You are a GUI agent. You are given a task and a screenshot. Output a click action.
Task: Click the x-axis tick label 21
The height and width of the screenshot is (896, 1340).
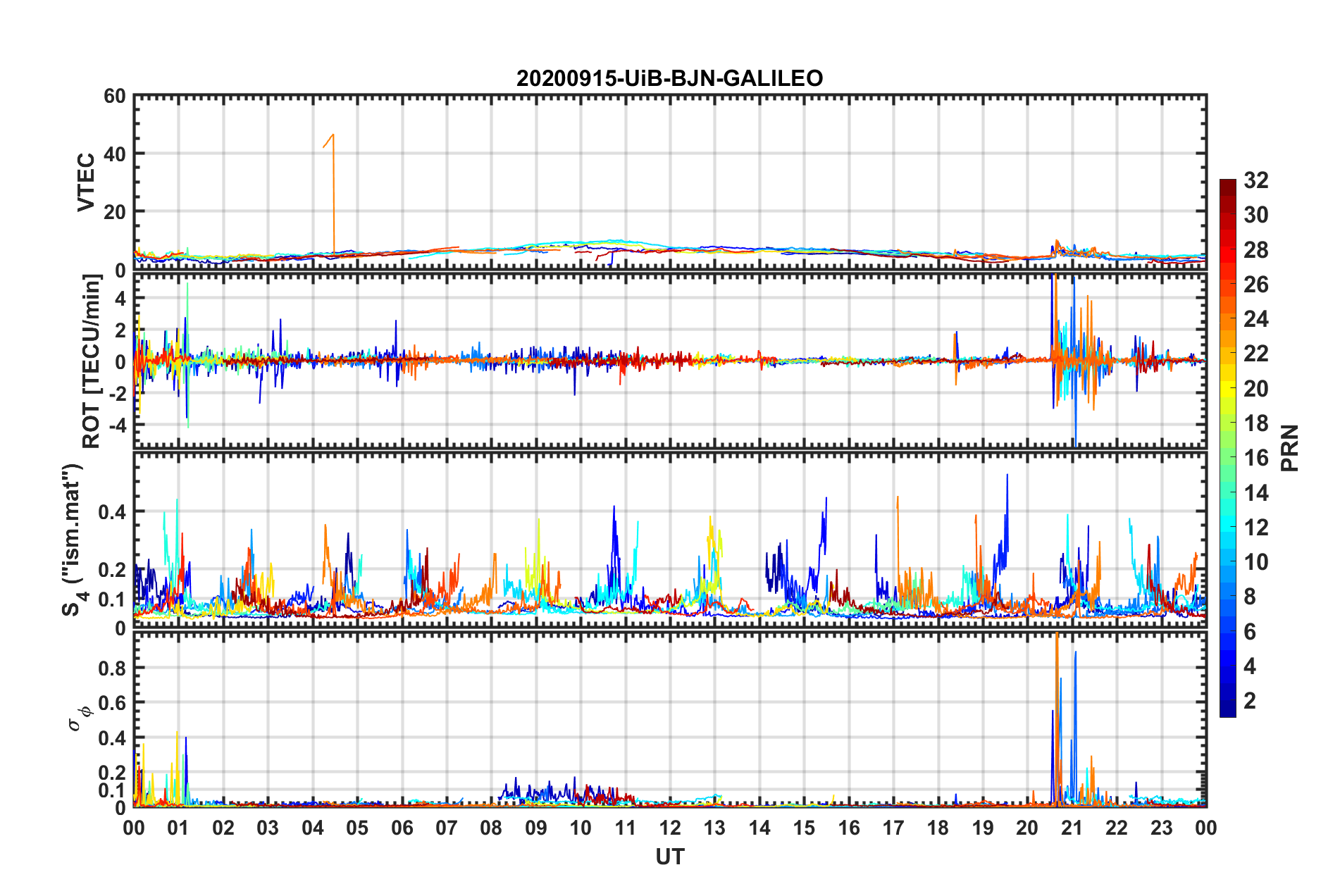[1072, 828]
